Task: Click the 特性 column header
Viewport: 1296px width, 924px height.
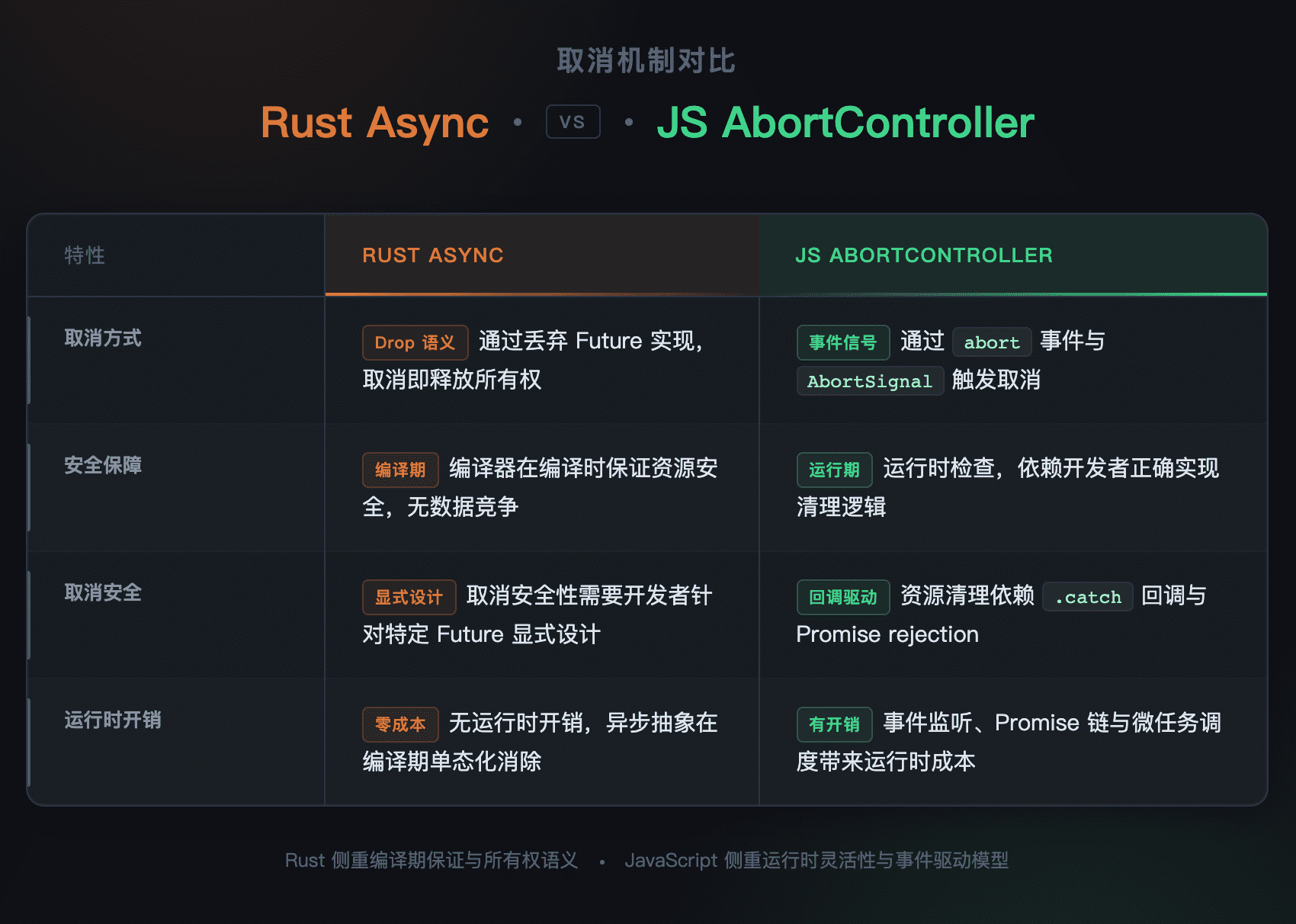Action: point(85,255)
